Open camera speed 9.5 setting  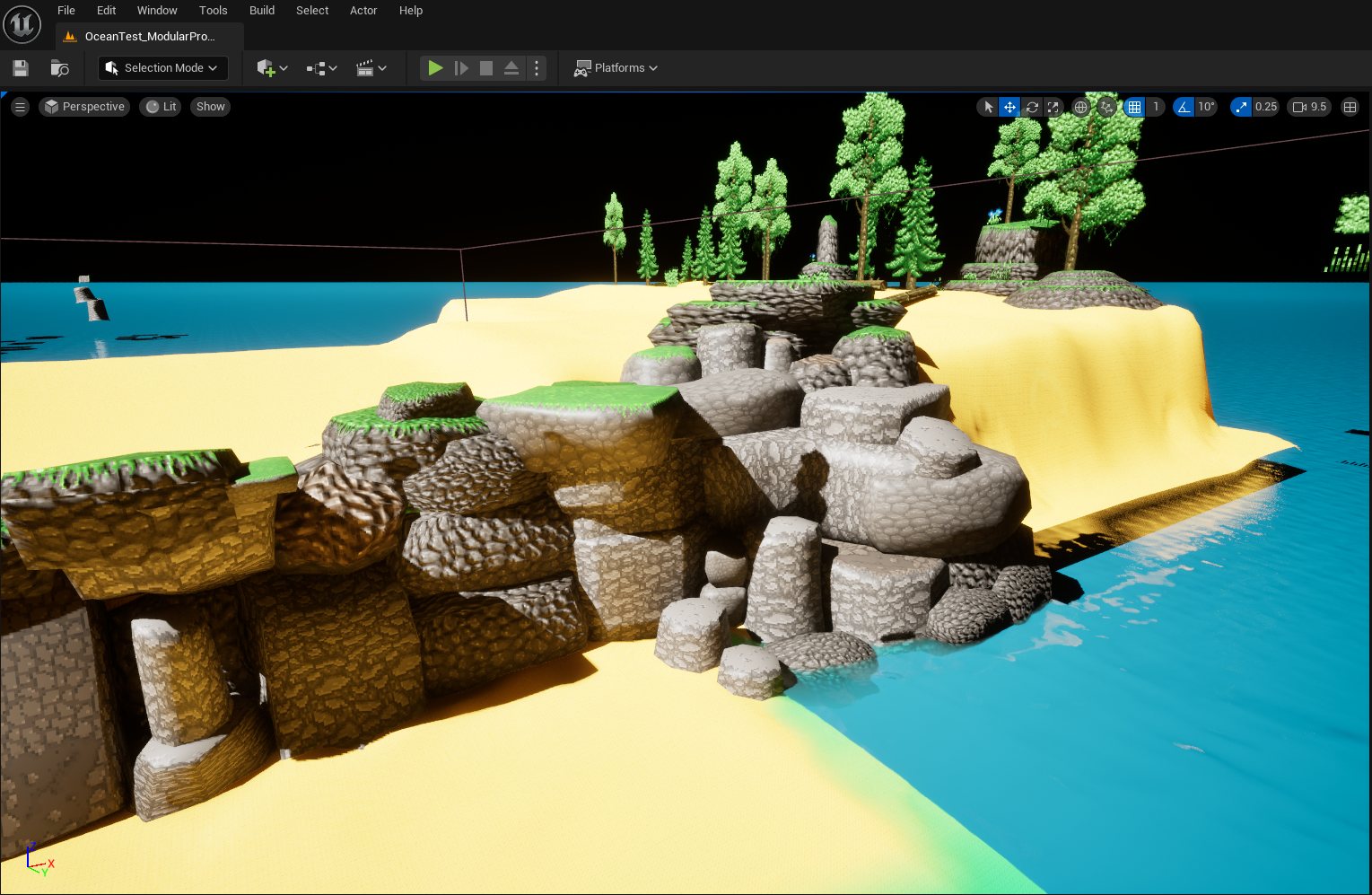1310,107
